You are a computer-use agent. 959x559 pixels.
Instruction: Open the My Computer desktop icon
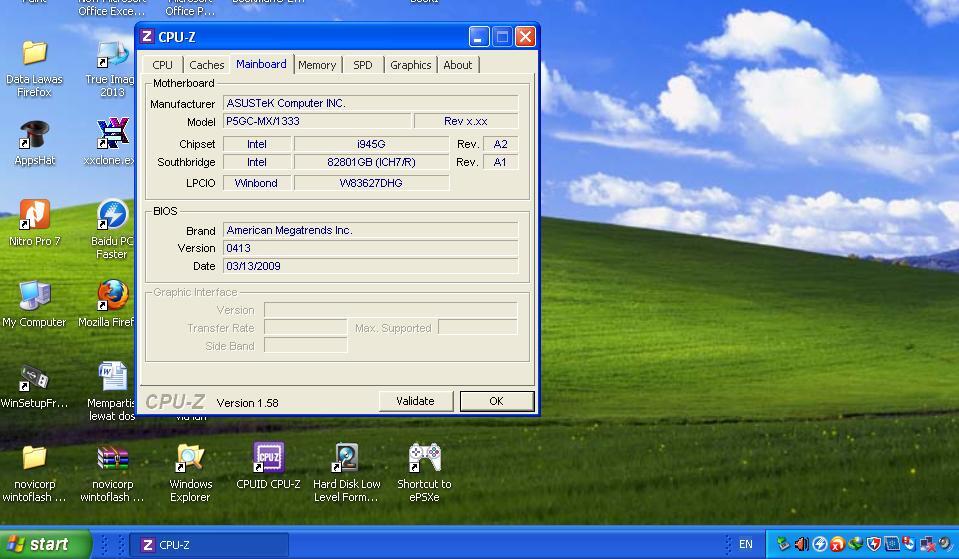click(x=34, y=295)
